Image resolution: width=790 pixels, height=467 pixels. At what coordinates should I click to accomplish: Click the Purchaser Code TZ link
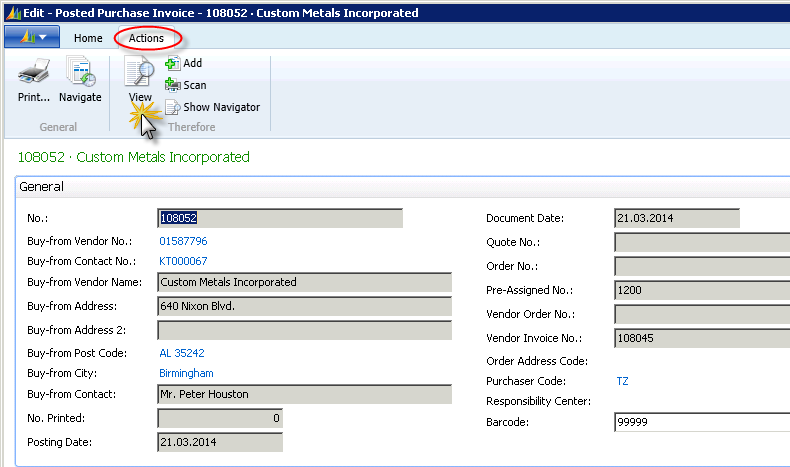[623, 382]
